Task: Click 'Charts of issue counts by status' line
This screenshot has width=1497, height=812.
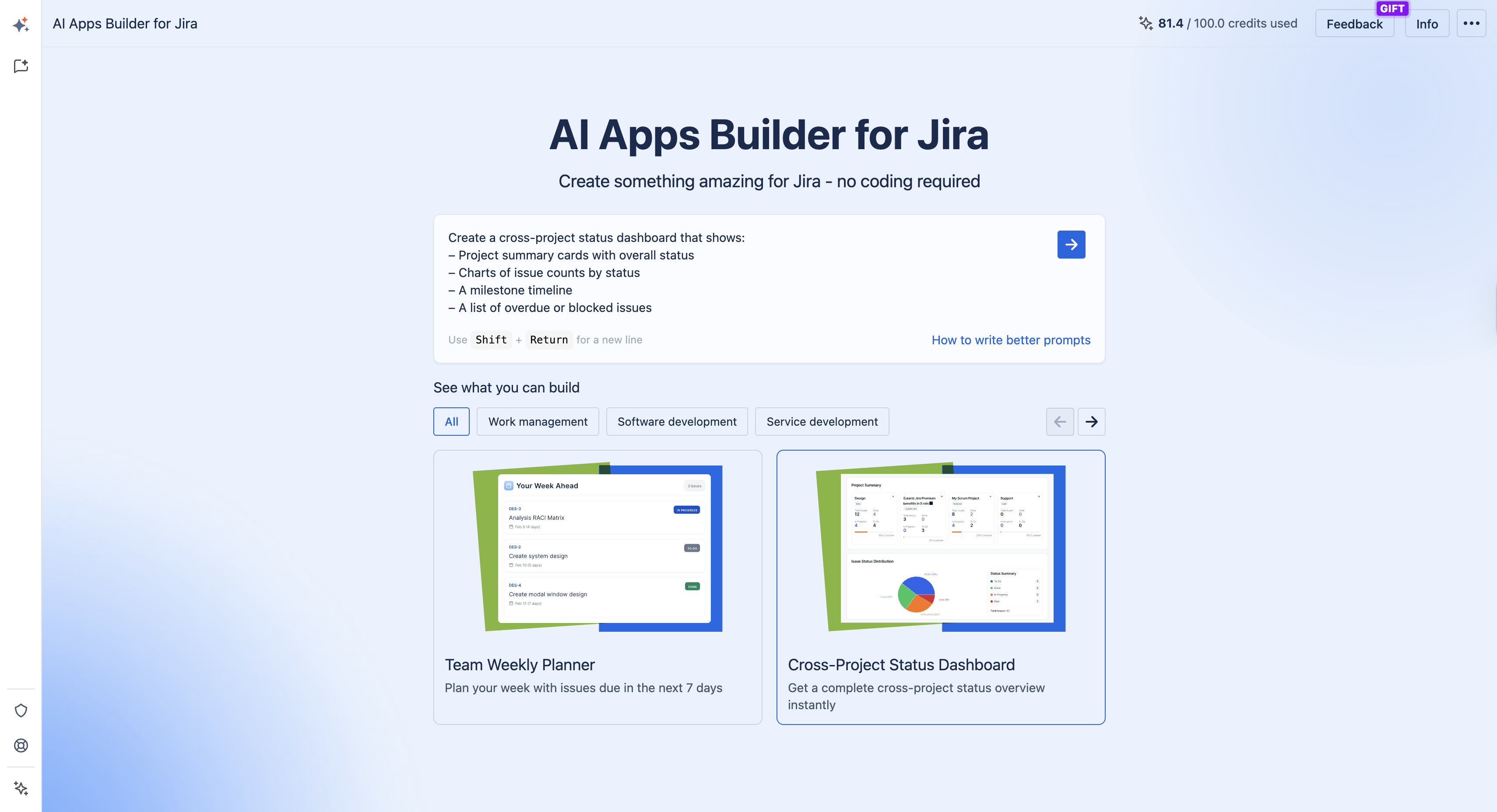Action: (544, 273)
